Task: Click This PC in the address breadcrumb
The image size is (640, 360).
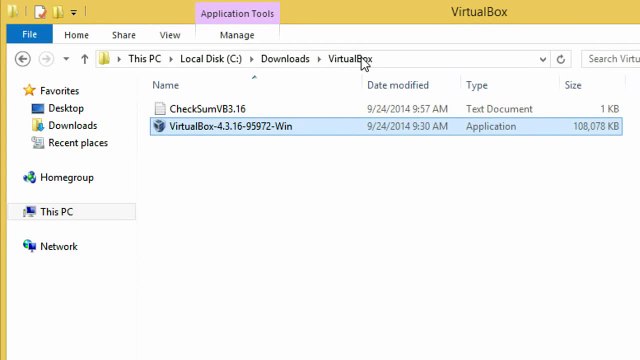Action: [144, 59]
